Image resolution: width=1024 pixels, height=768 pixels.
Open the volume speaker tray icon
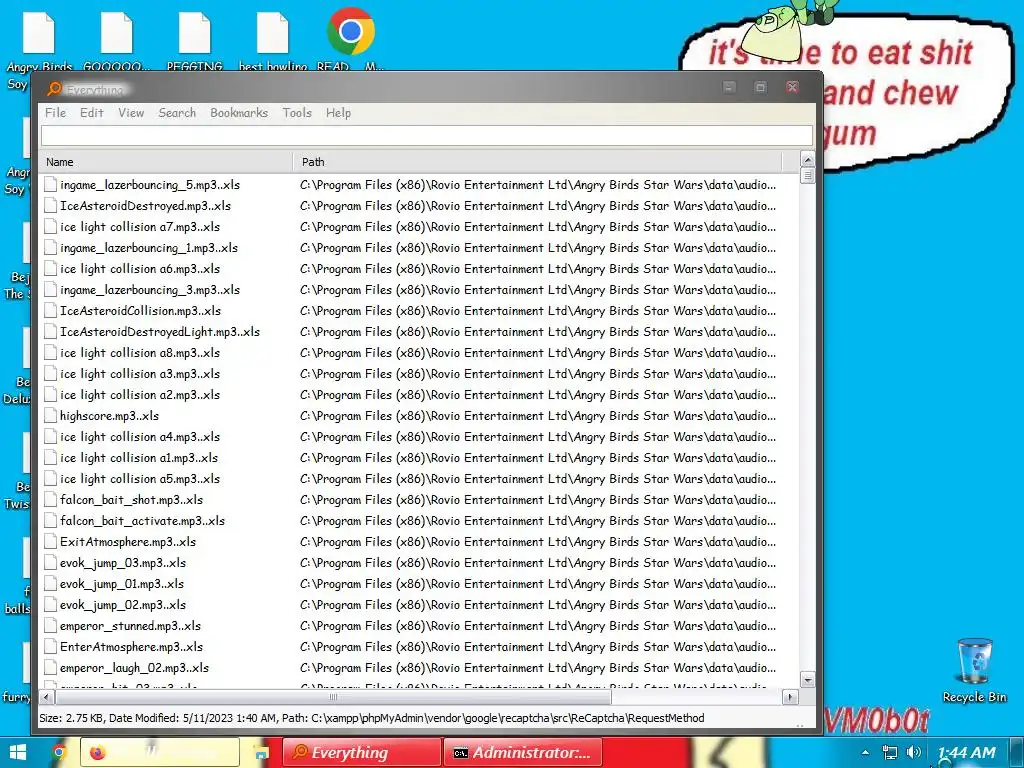point(914,752)
